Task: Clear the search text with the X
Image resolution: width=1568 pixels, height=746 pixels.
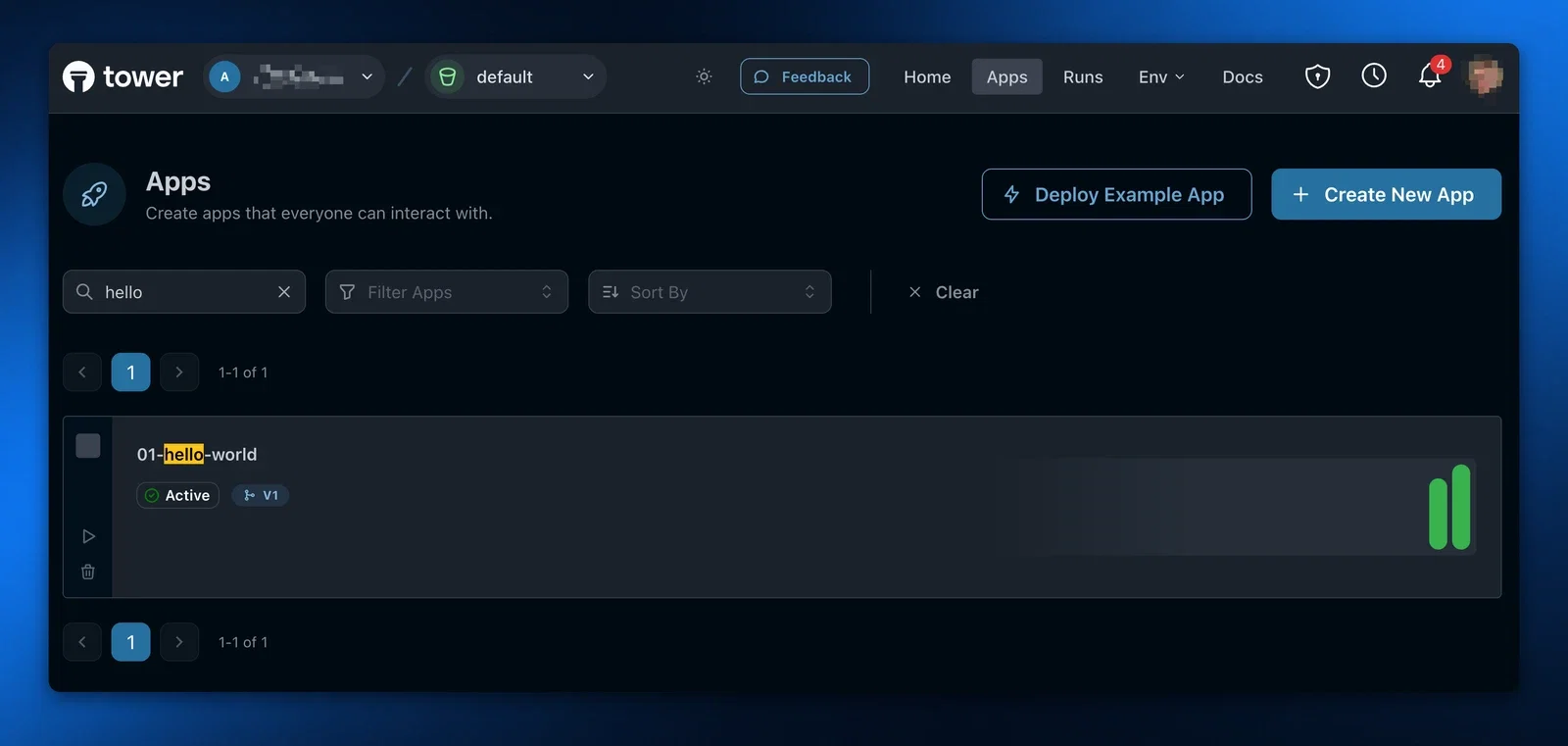Action: (284, 292)
